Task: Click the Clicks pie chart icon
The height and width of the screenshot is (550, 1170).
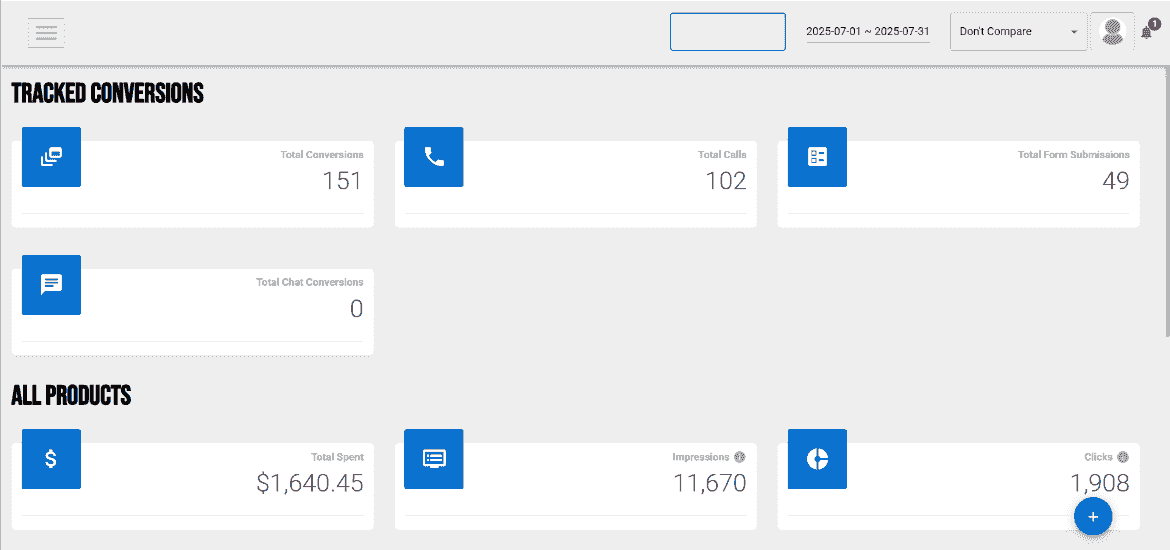Action: [818, 459]
